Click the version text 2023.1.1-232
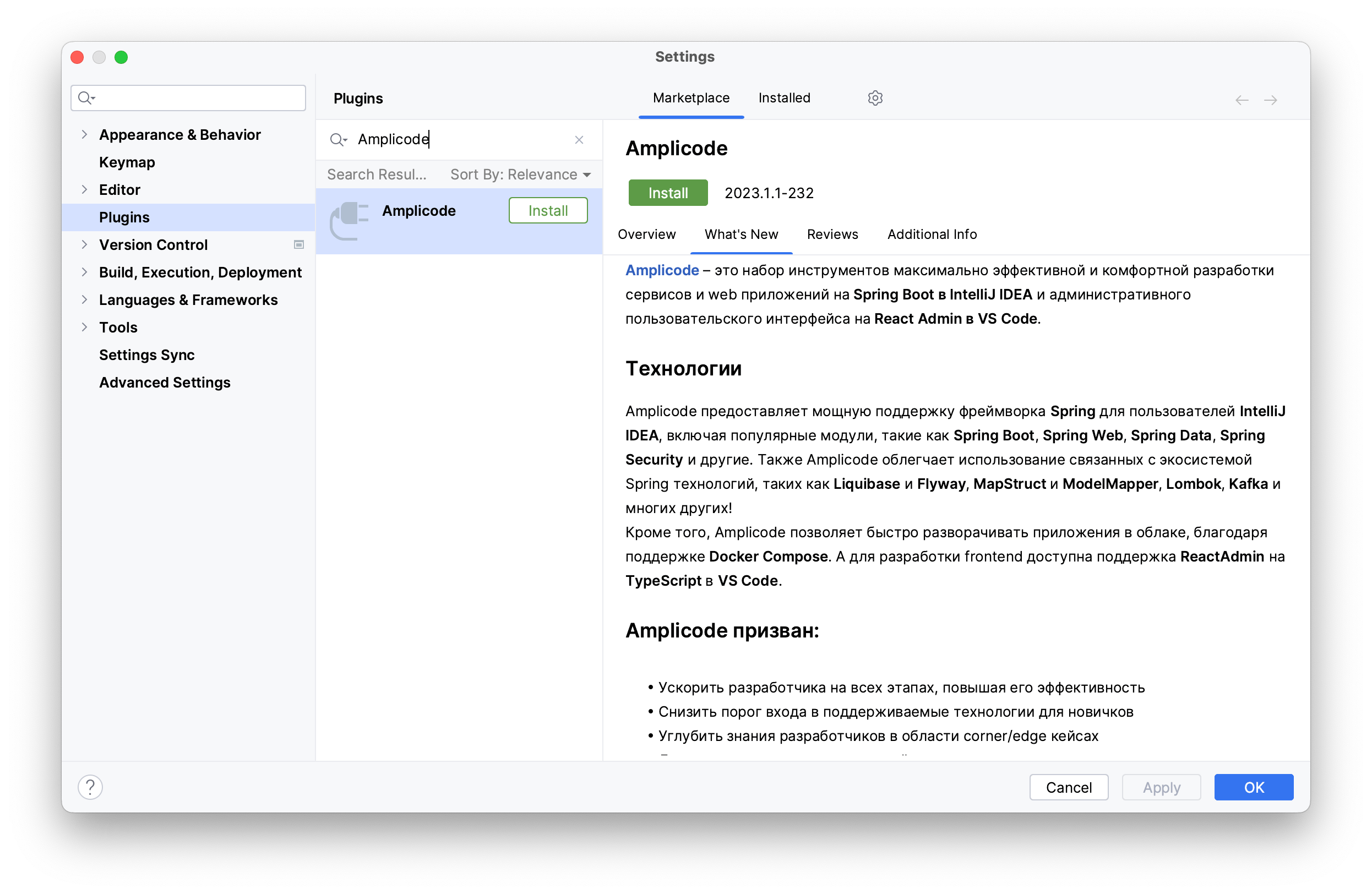The height and width of the screenshot is (894, 1372). click(769, 193)
